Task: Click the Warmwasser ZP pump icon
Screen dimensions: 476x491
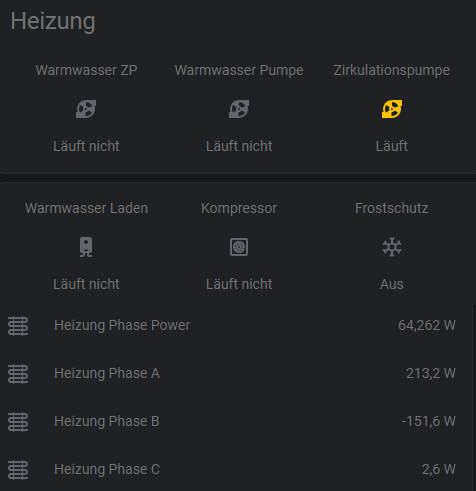Action: click(x=86, y=109)
